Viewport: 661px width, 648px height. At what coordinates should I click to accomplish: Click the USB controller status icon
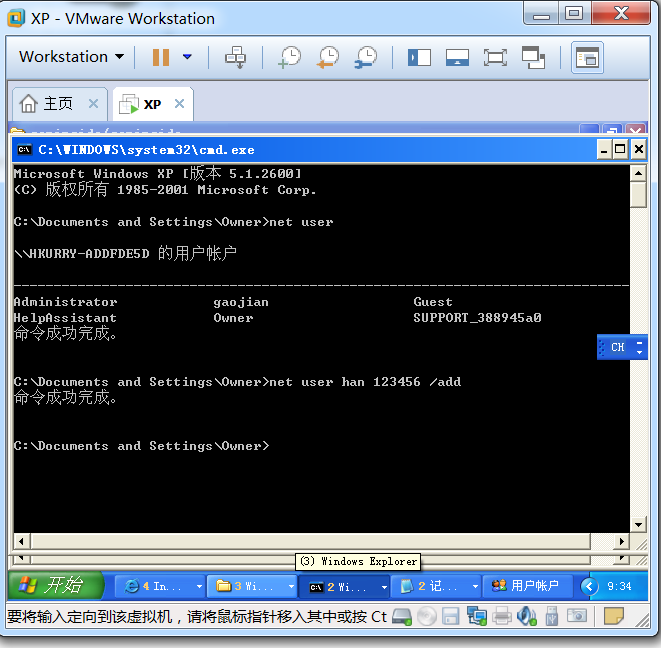point(552,616)
